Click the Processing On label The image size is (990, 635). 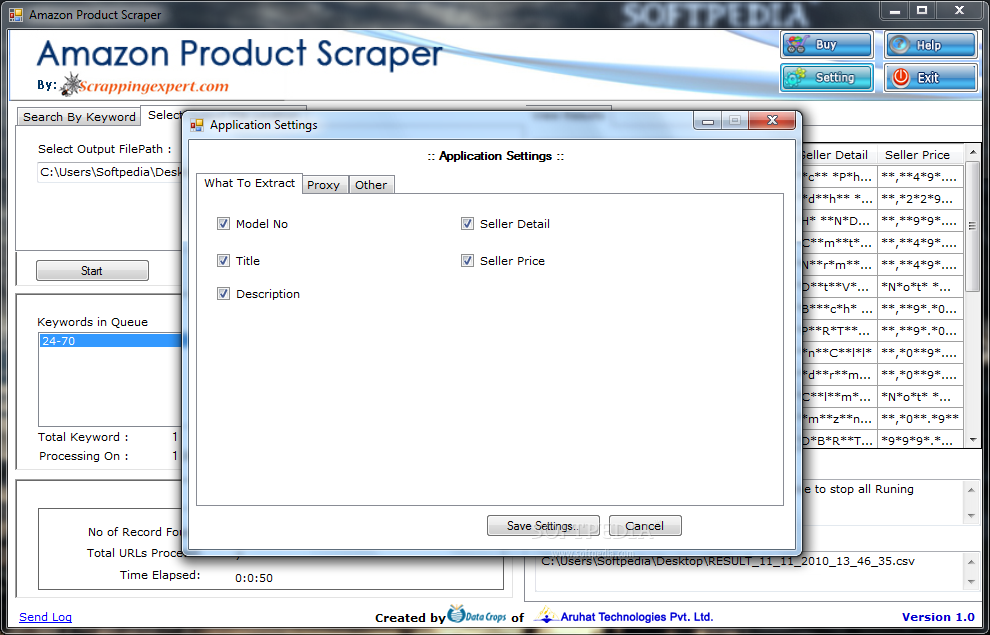pyautogui.click(x=83, y=456)
